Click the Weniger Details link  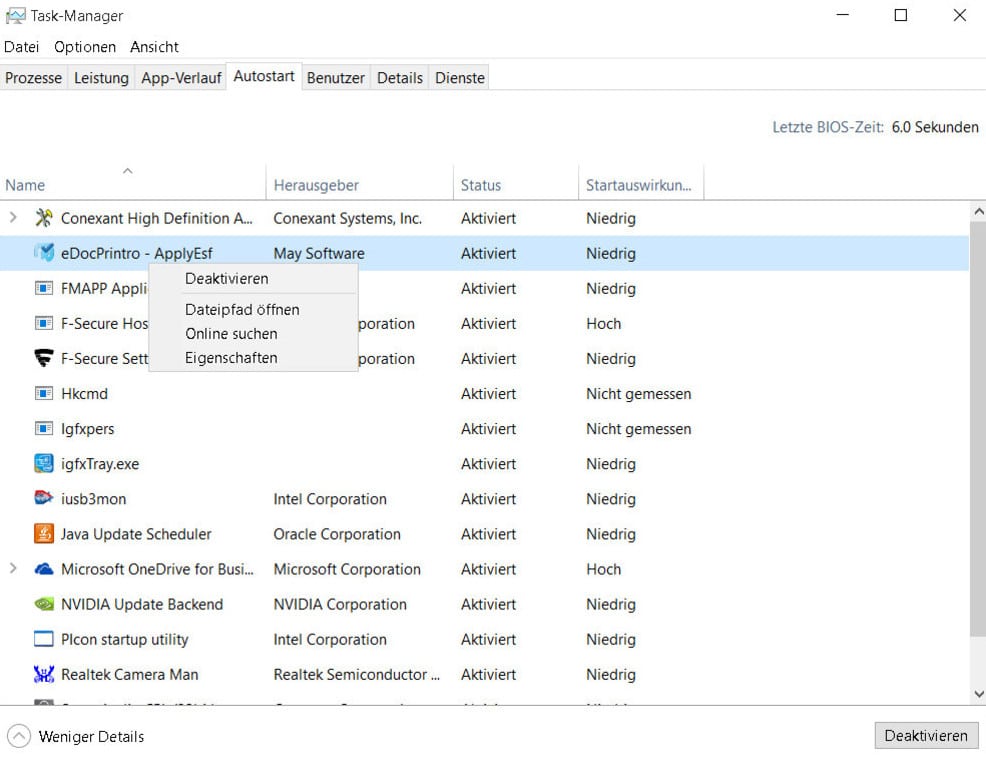[x=91, y=737]
